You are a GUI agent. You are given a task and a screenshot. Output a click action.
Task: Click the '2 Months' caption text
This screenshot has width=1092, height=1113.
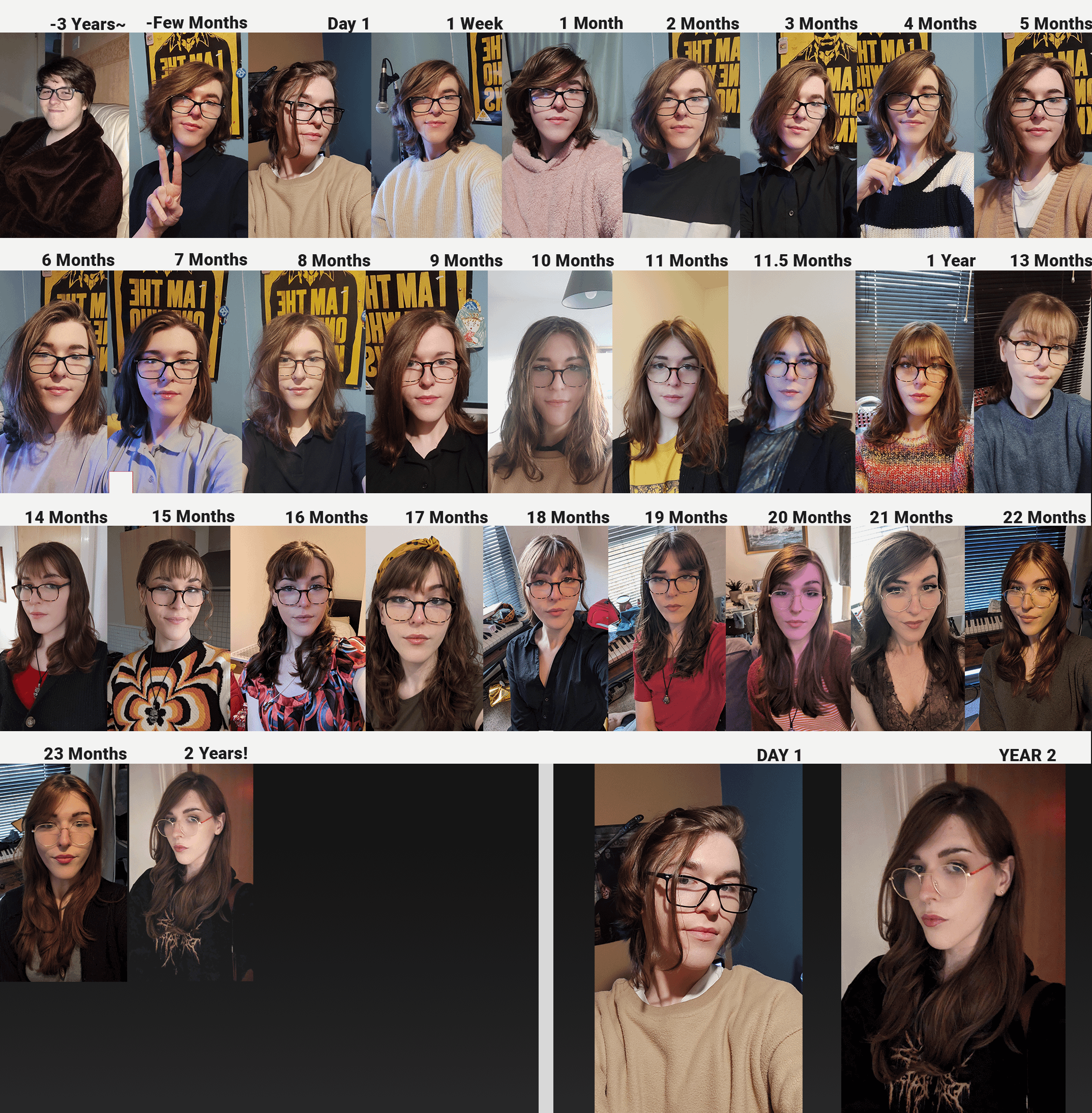(702, 23)
